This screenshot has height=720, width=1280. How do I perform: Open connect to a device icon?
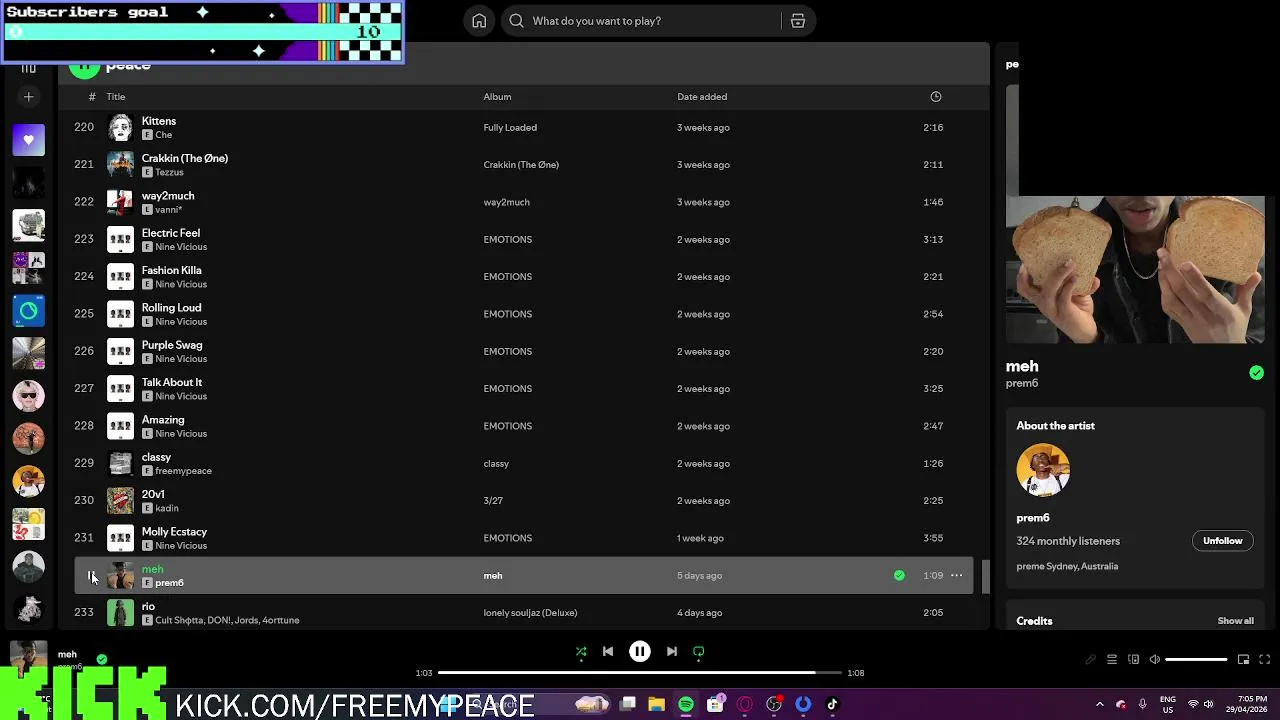[1133, 660]
